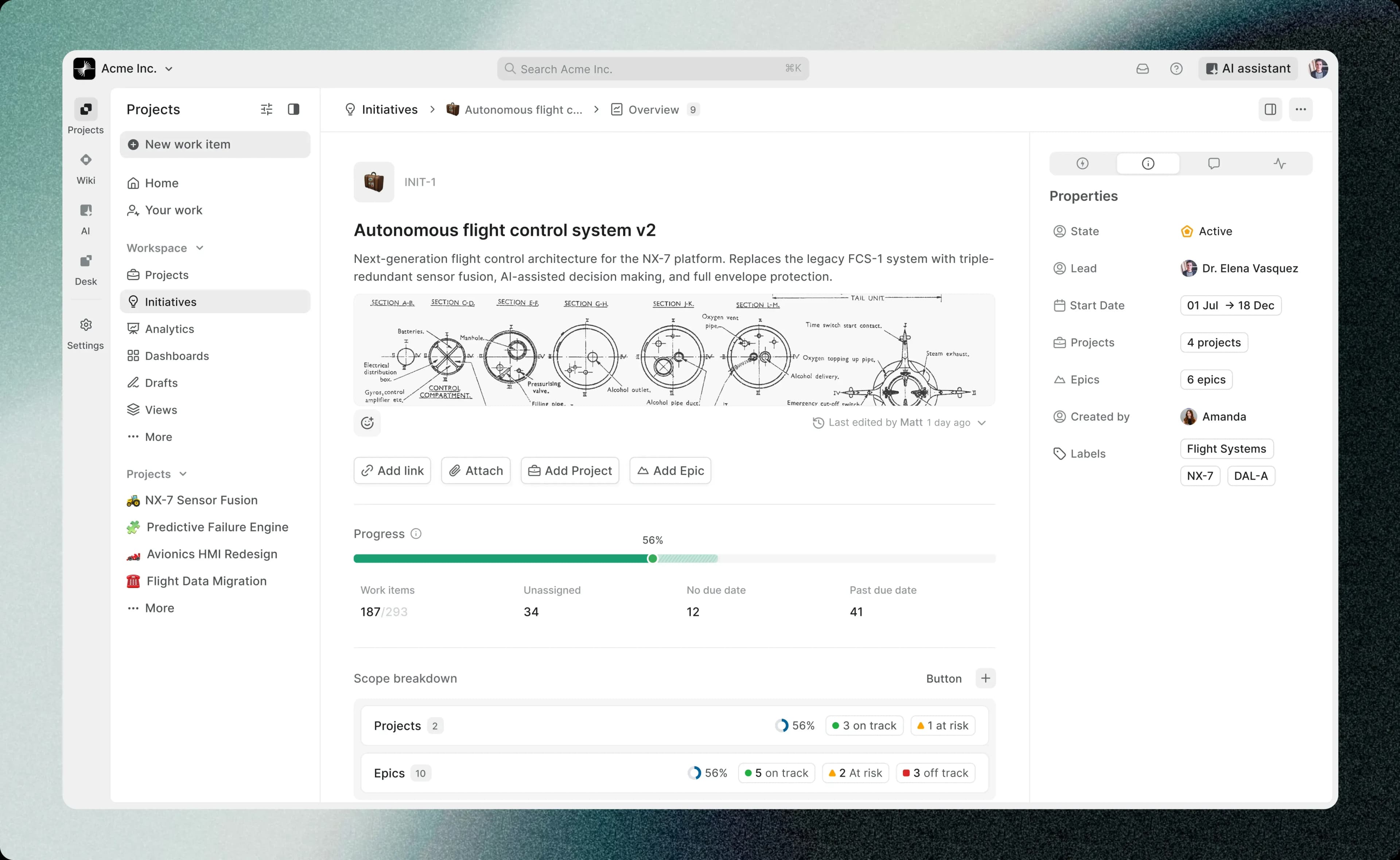
Task: Collapse the Workspace section
Action: 200,248
